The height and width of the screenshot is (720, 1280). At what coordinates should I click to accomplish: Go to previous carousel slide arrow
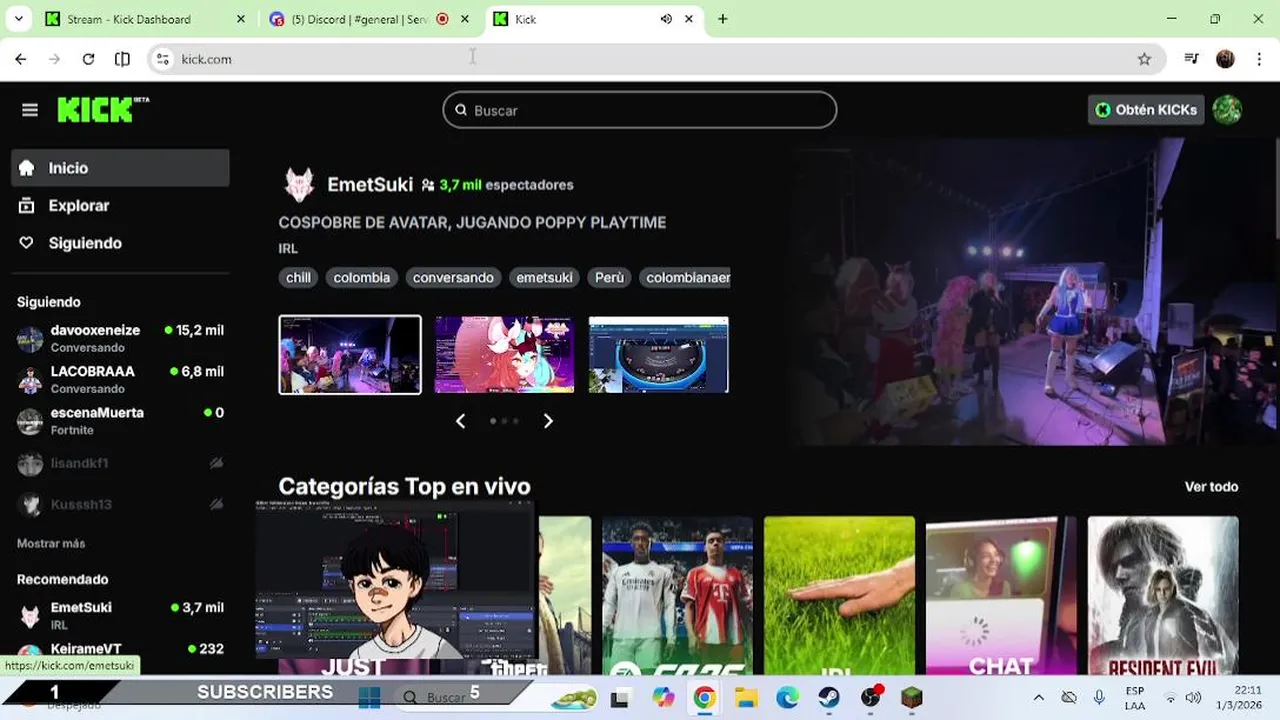click(x=460, y=421)
